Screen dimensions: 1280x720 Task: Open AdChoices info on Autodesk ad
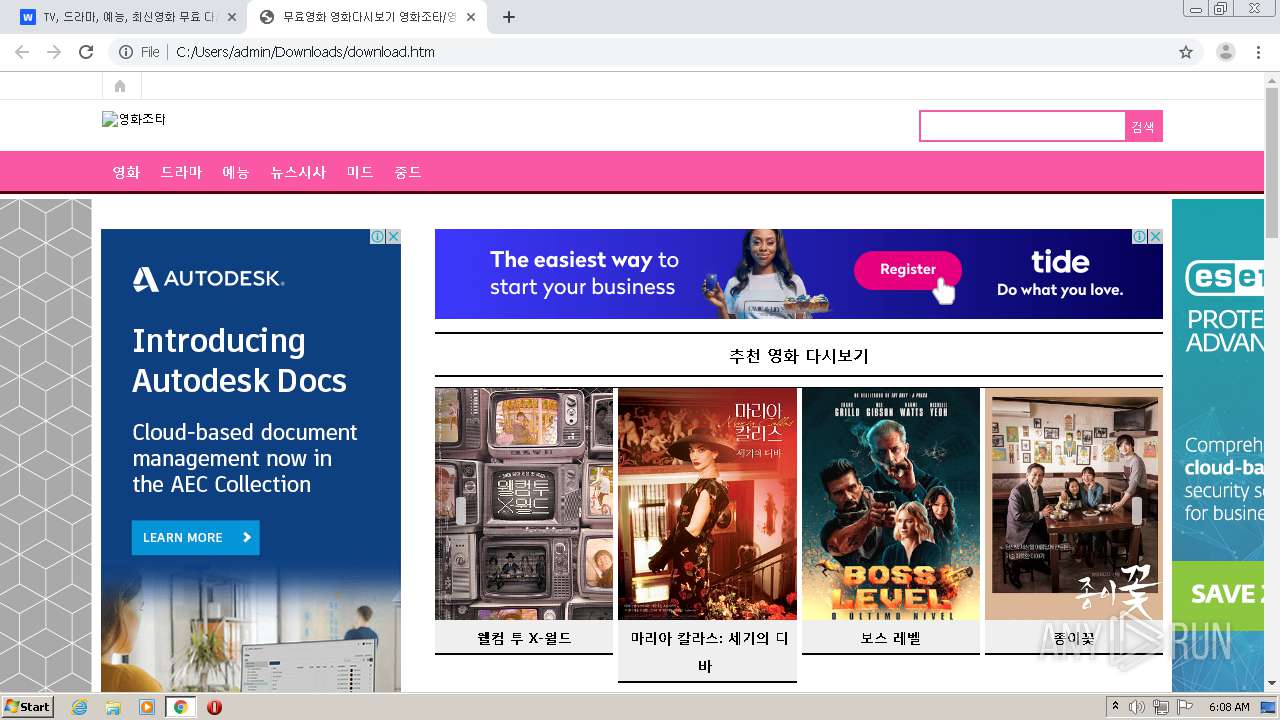(x=378, y=237)
